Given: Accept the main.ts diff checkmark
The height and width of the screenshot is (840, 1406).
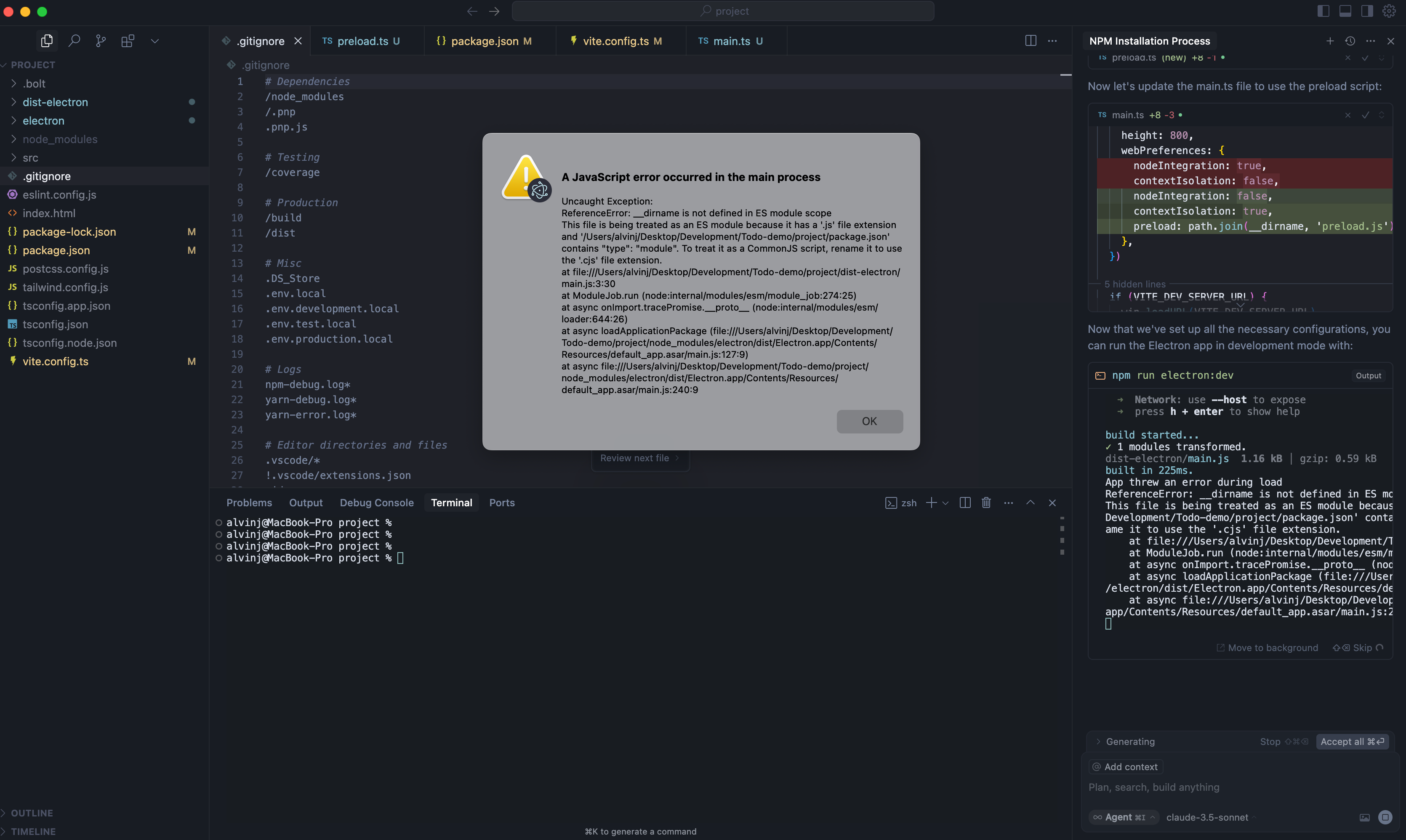Looking at the screenshot, I should tap(1365, 115).
